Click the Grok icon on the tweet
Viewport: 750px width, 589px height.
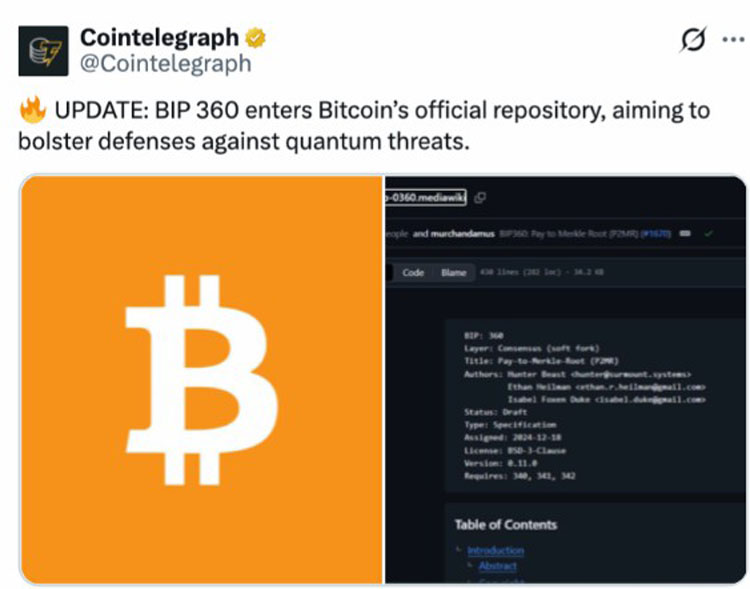(x=690, y=40)
